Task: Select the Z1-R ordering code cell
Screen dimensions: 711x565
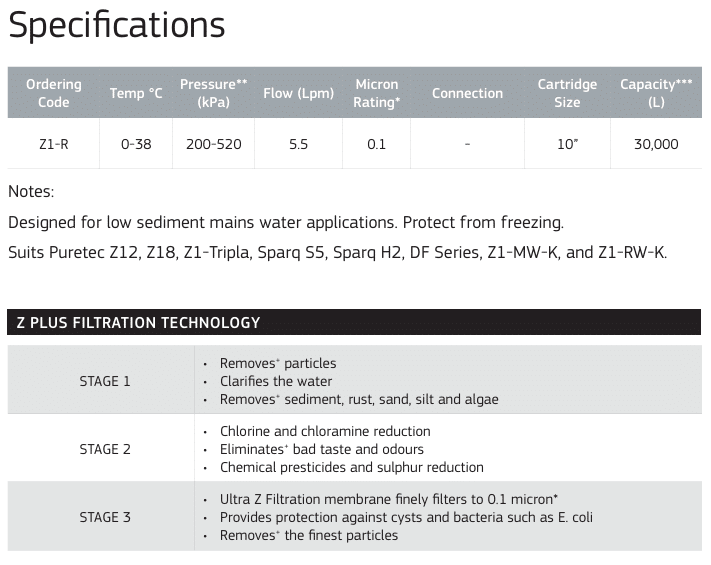Action: tap(54, 144)
